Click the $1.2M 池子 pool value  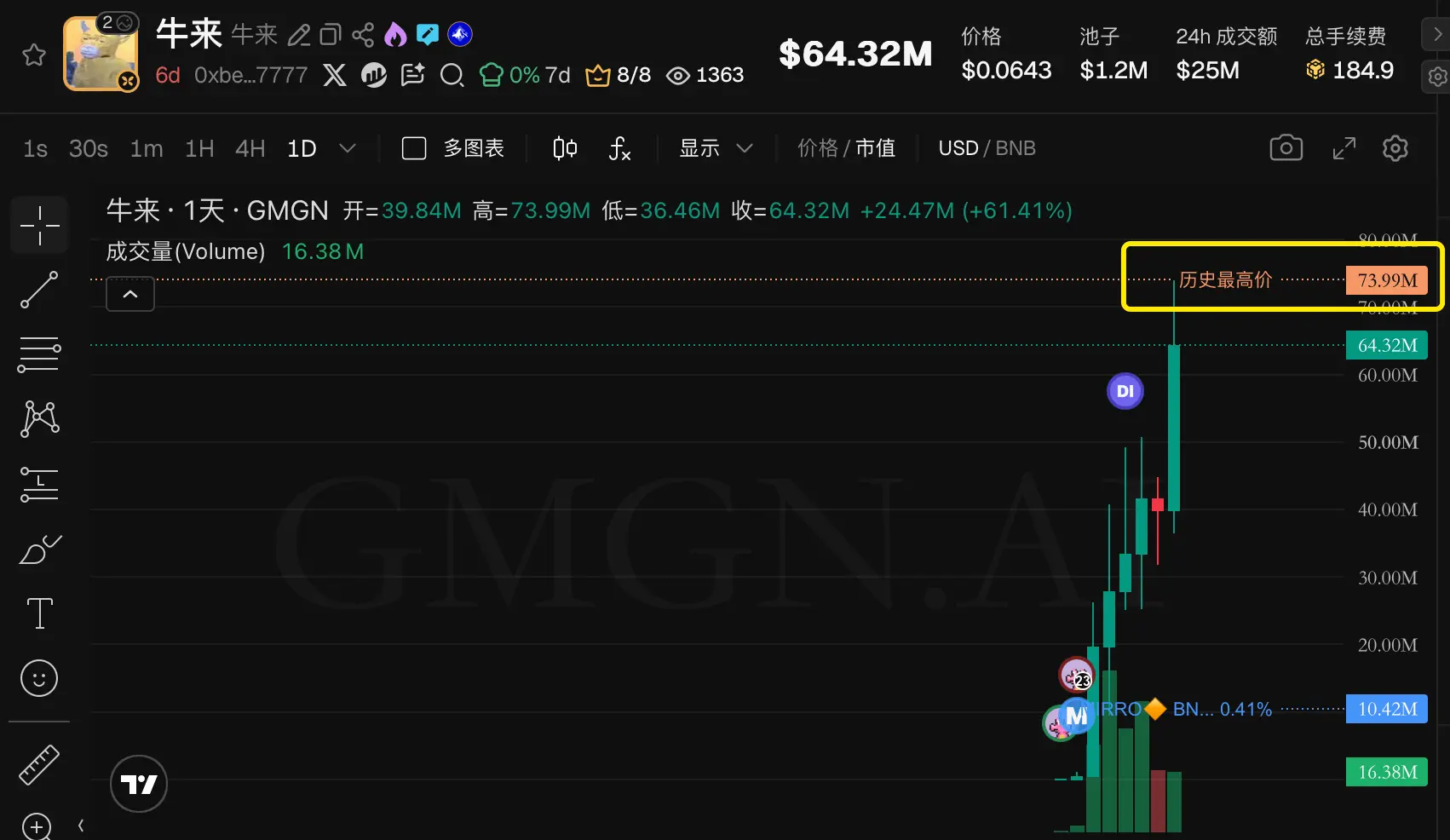pyautogui.click(x=1113, y=70)
